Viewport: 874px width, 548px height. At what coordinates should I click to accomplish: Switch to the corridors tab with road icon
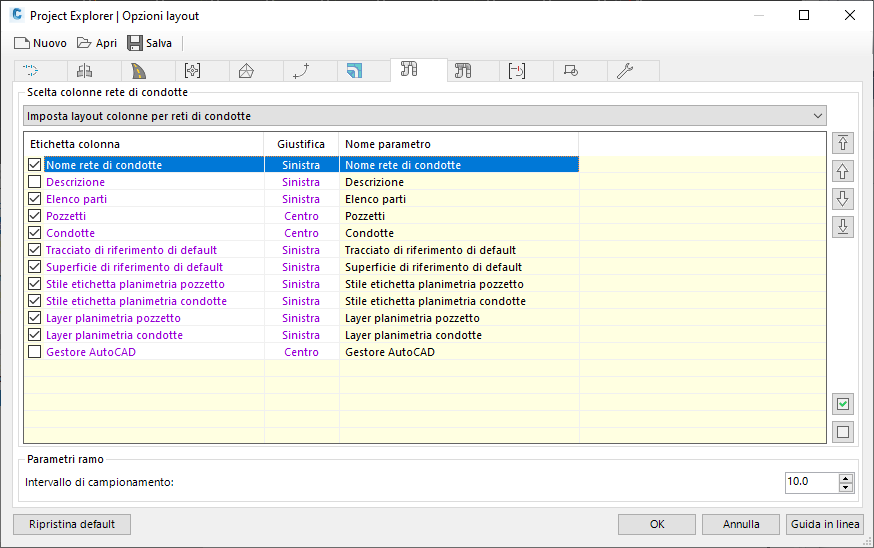138,71
